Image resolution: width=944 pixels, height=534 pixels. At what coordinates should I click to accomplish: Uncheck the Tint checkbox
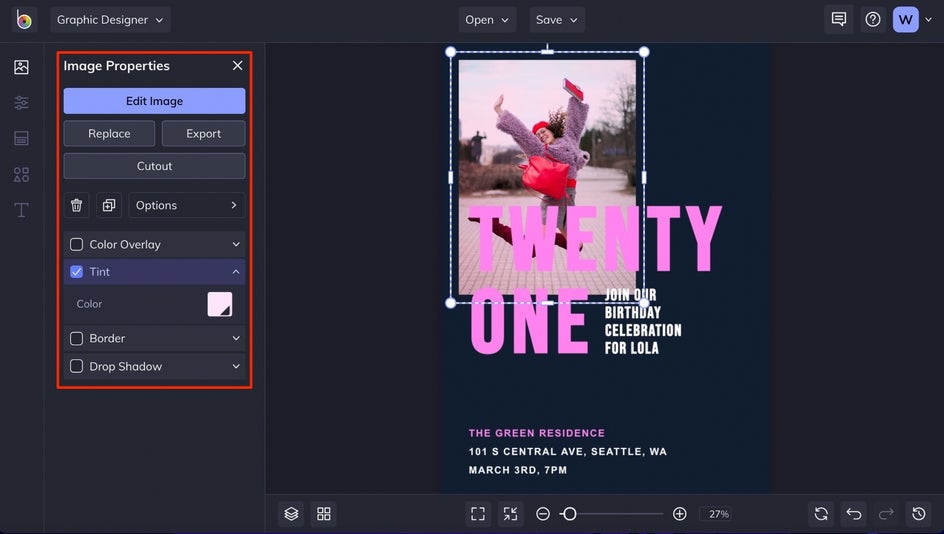tap(76, 272)
